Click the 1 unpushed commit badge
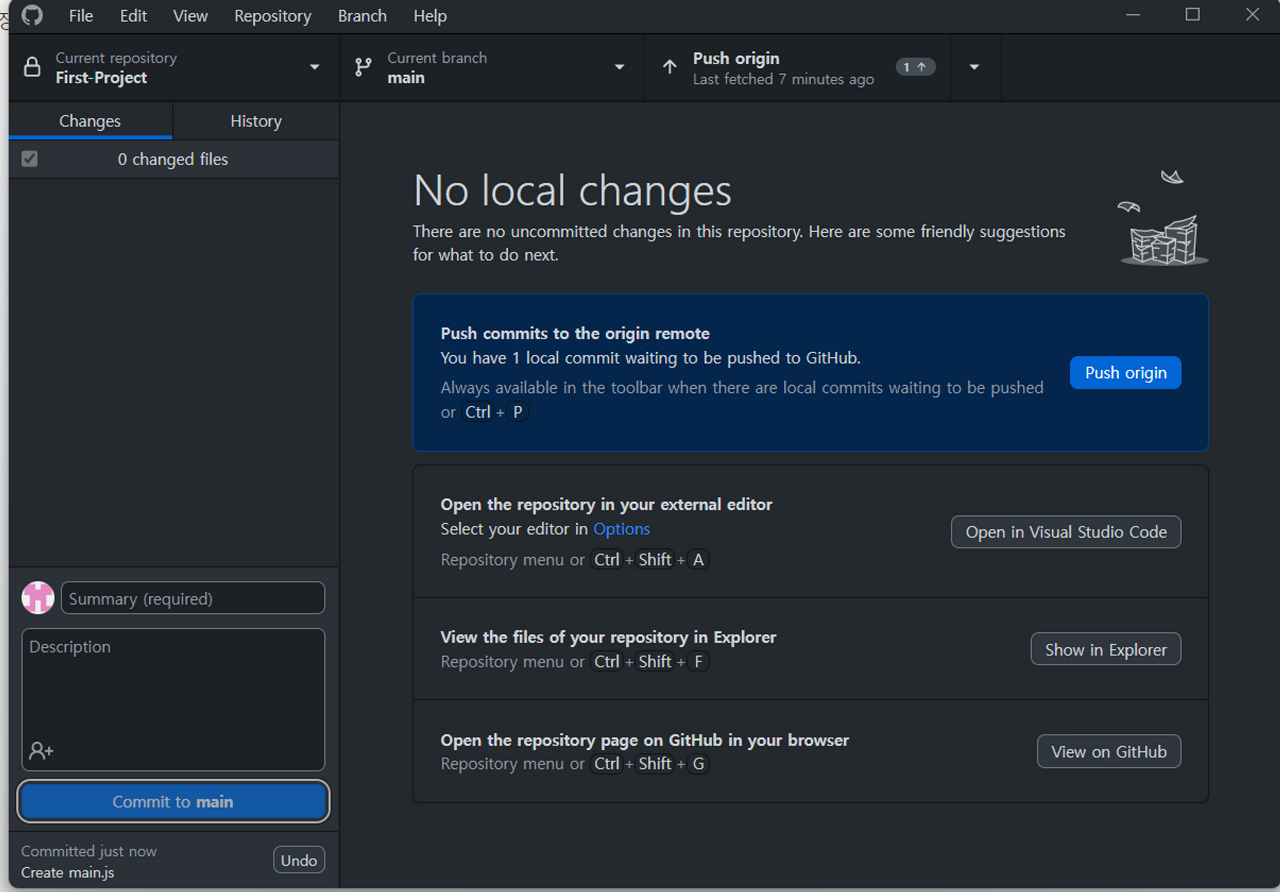 point(915,67)
